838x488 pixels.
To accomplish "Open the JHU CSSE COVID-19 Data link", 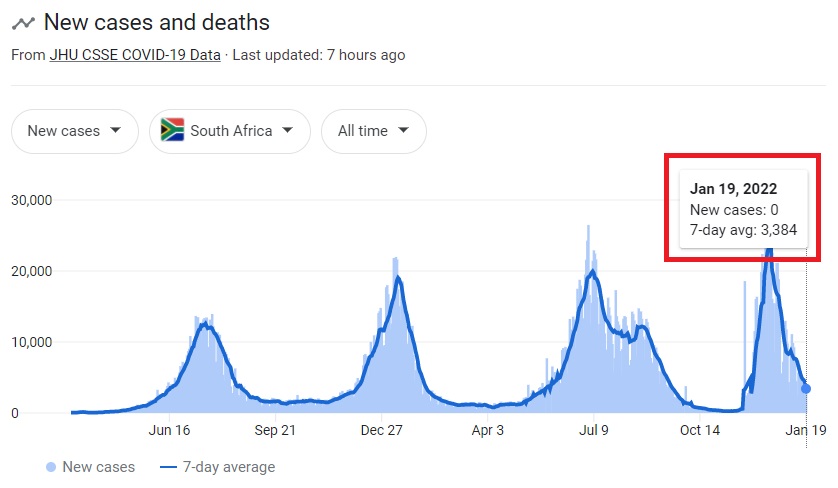I will [135, 55].
